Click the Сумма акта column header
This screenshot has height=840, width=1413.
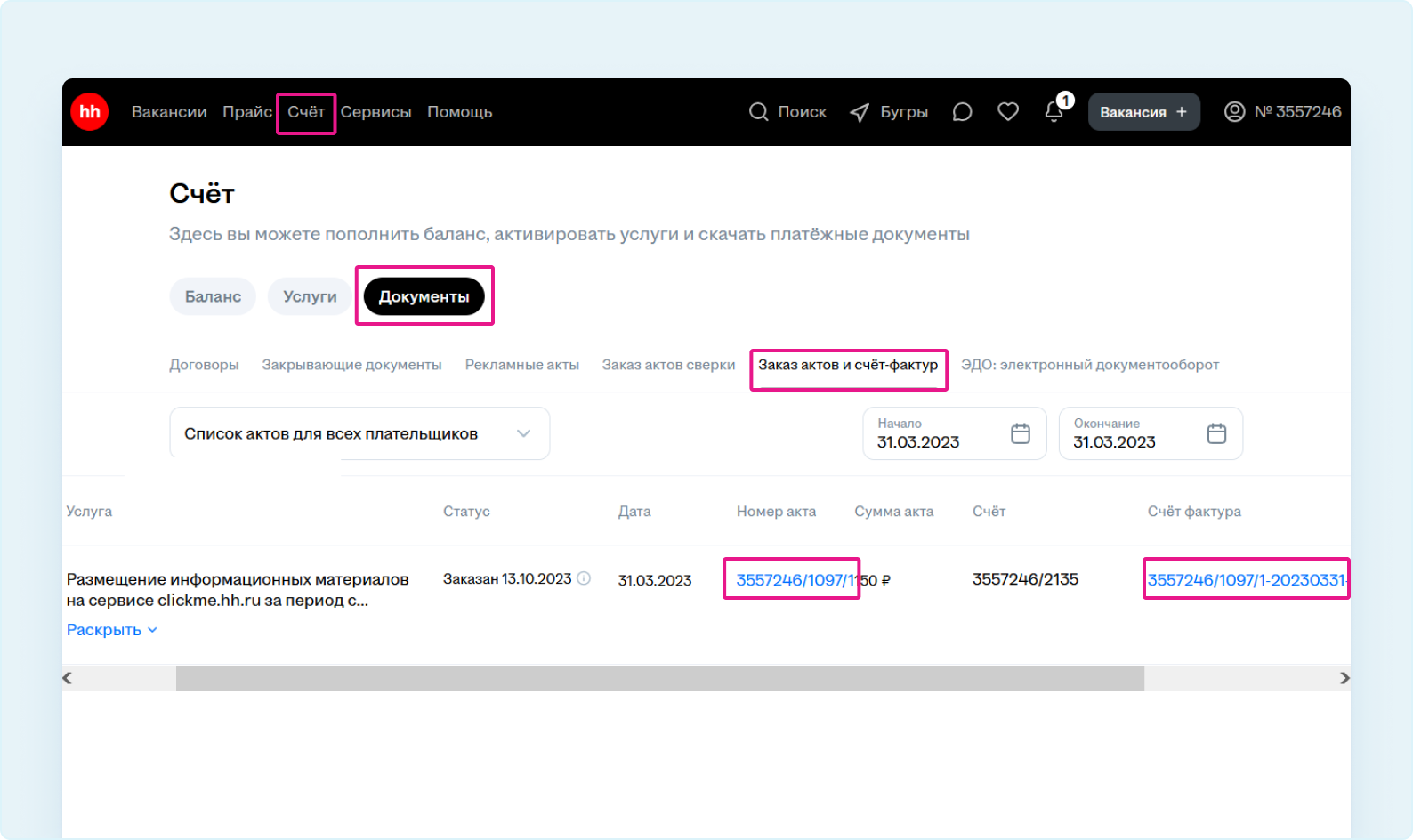pos(894,512)
